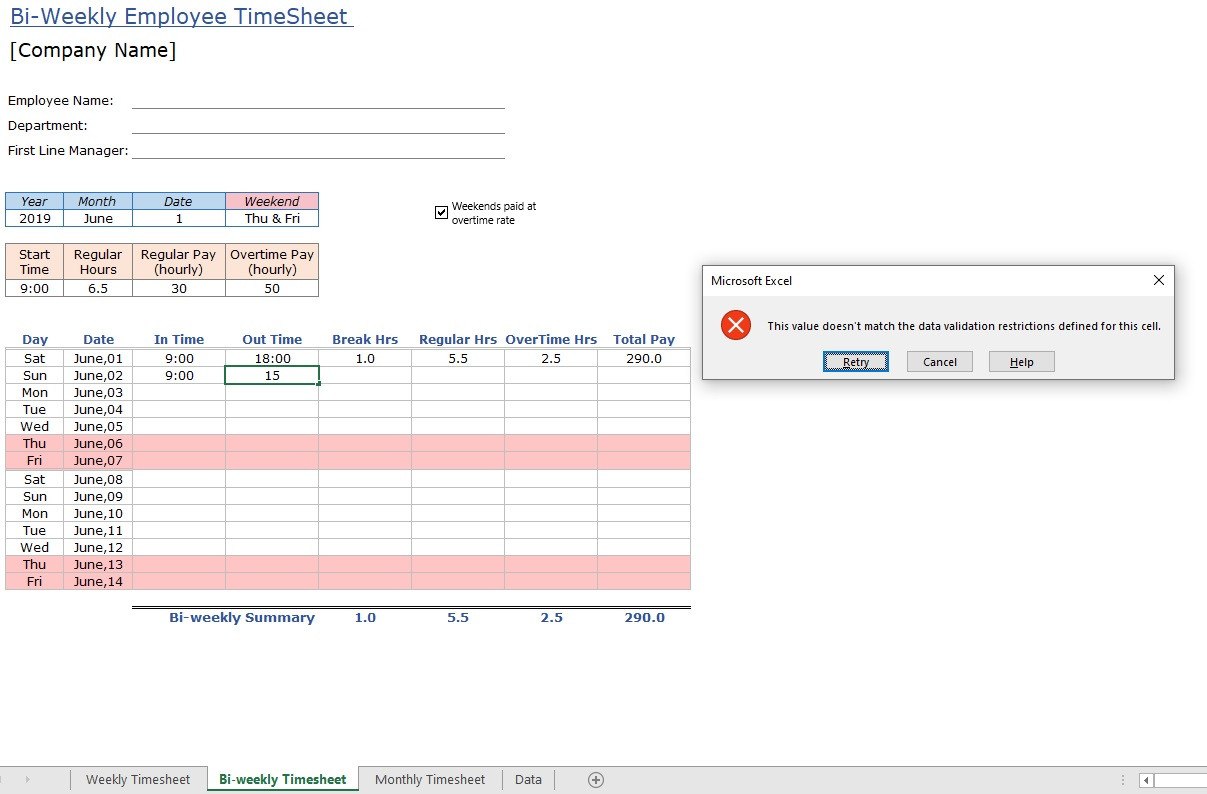Click the Out Time column header
This screenshot has height=794, width=1207.
272,339
